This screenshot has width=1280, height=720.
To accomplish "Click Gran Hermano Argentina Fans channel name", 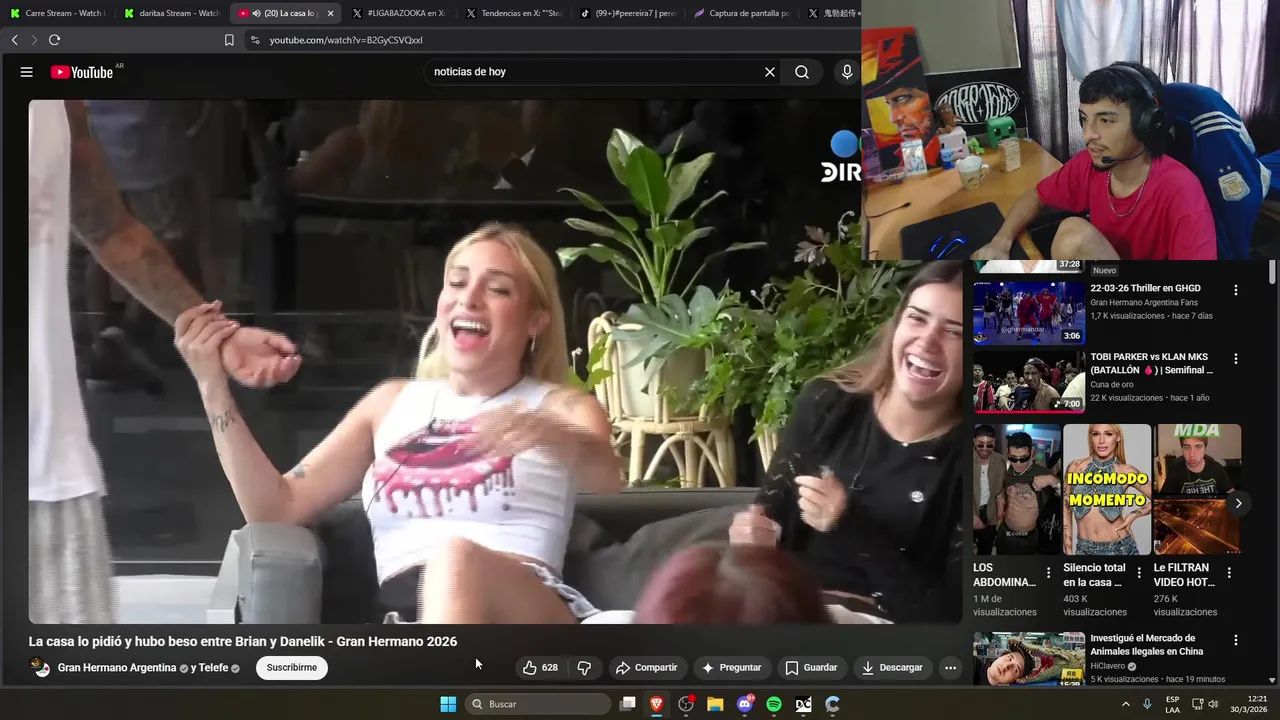I will (x=1144, y=302).
